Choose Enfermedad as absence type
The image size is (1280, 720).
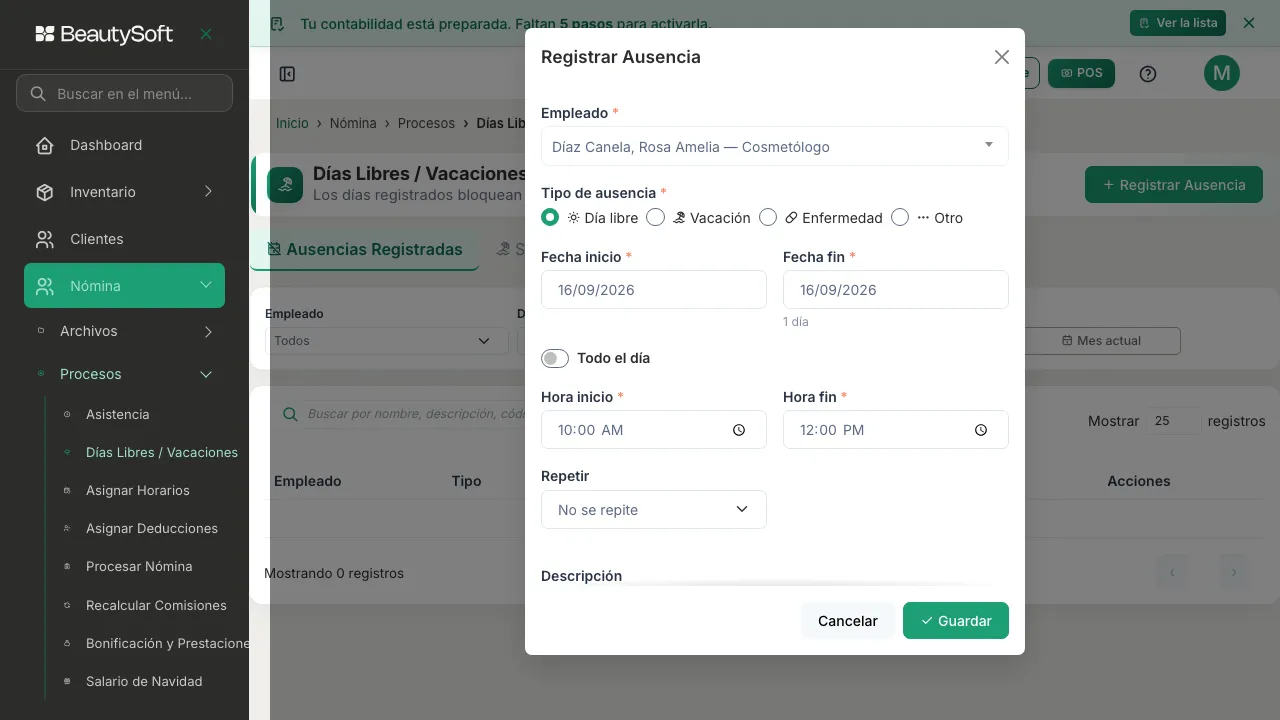768,217
